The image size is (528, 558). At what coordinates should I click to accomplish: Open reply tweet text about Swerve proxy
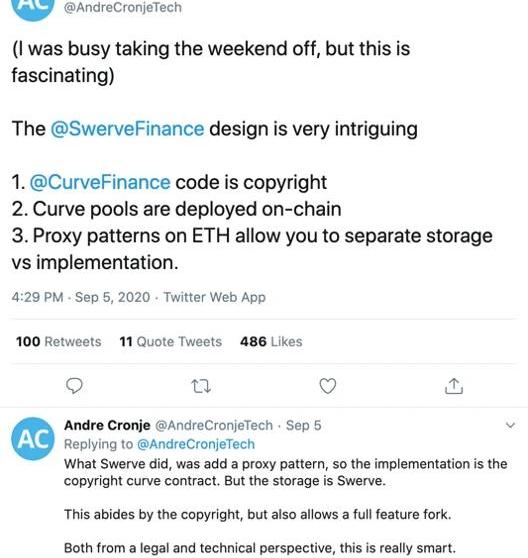tap(285, 506)
